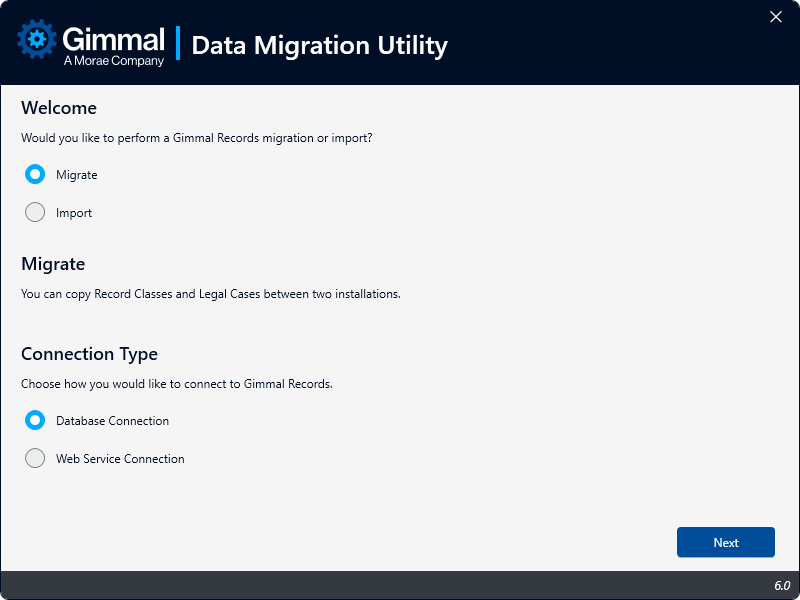Choose the Import radio button circle
The width and height of the screenshot is (800, 600).
[35, 212]
